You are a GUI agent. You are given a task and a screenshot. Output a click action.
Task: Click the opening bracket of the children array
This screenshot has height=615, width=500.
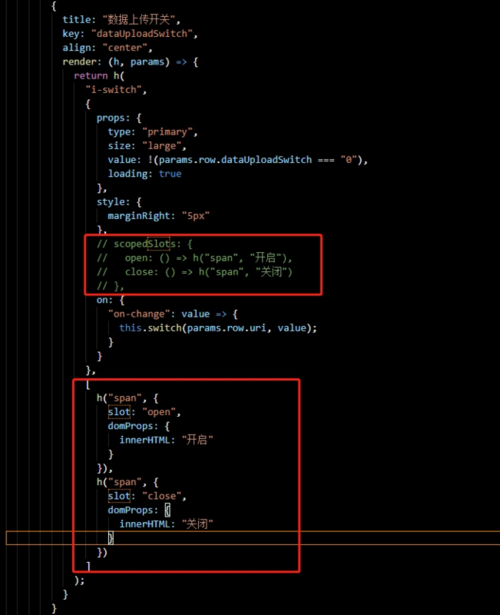click(x=88, y=385)
